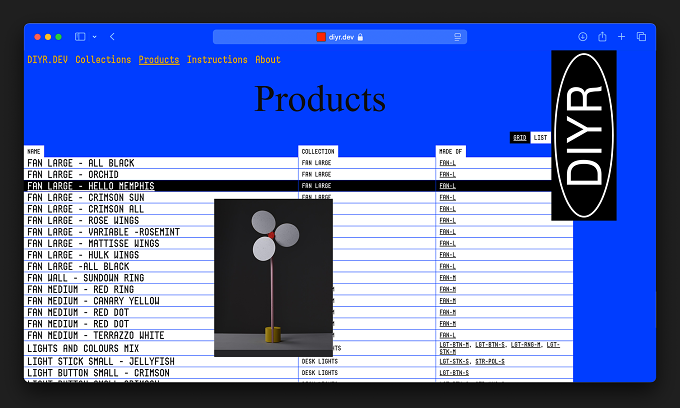680x408 pixels.
Task: Open FAN-M link in the Sundown Ring row
Action: (448, 277)
